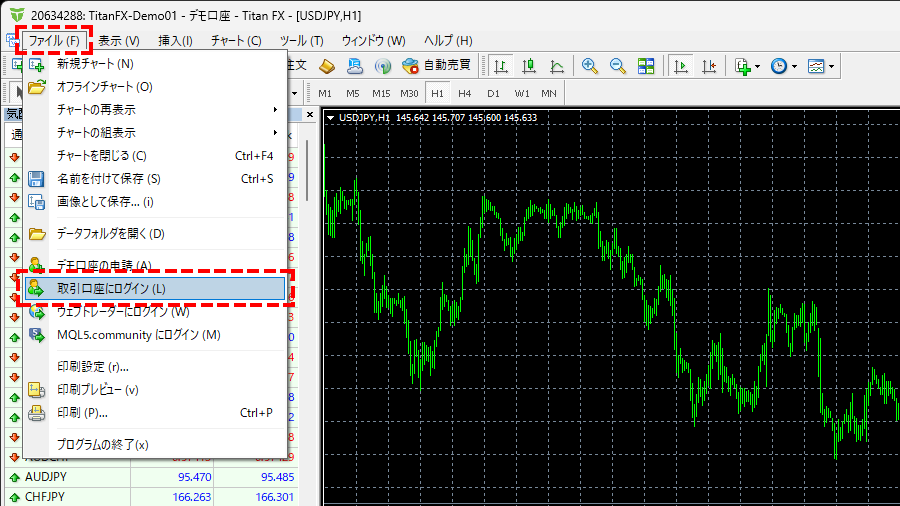Select M15 timeframe
This screenshot has width=900, height=506.
pos(381,94)
